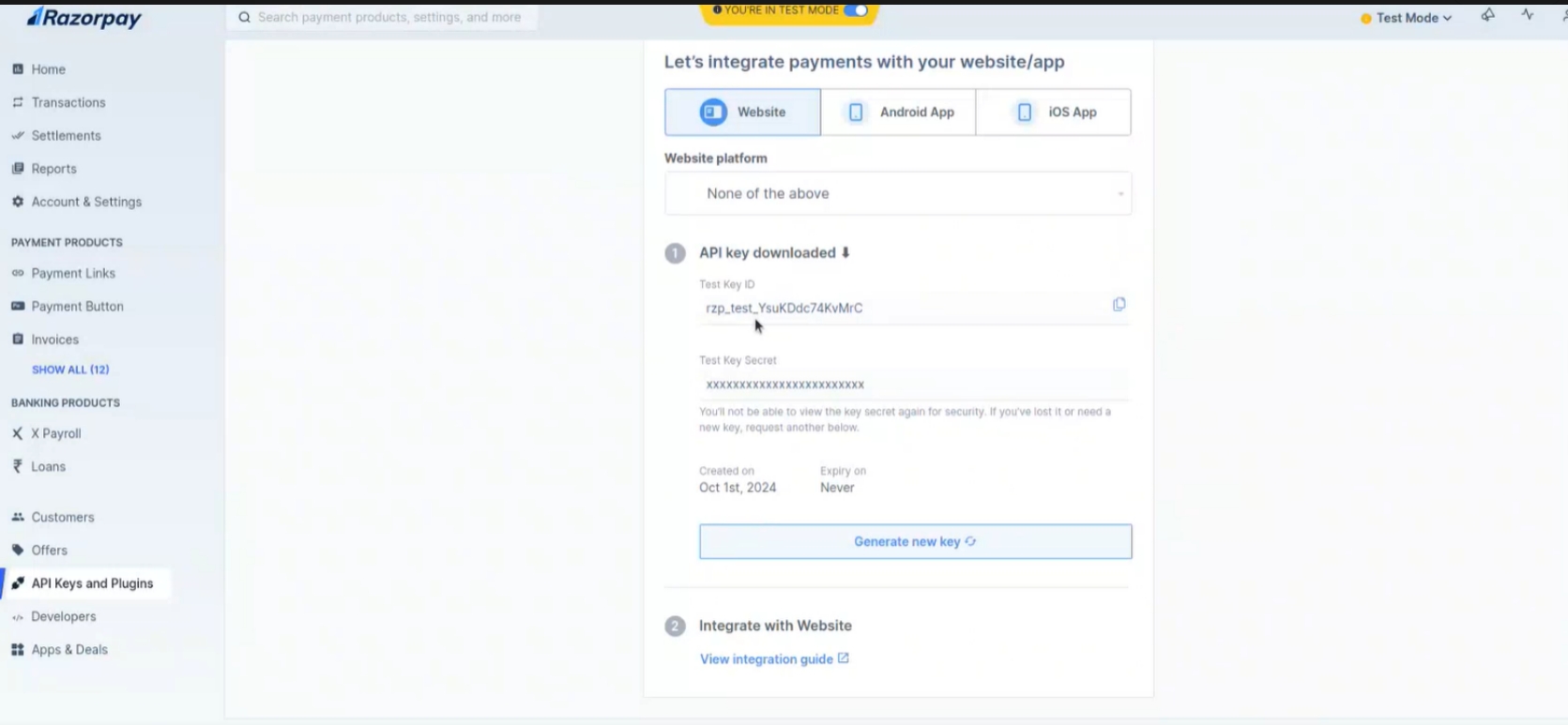Expand the Website platform dropdown
The image size is (1568, 725).
click(x=897, y=193)
